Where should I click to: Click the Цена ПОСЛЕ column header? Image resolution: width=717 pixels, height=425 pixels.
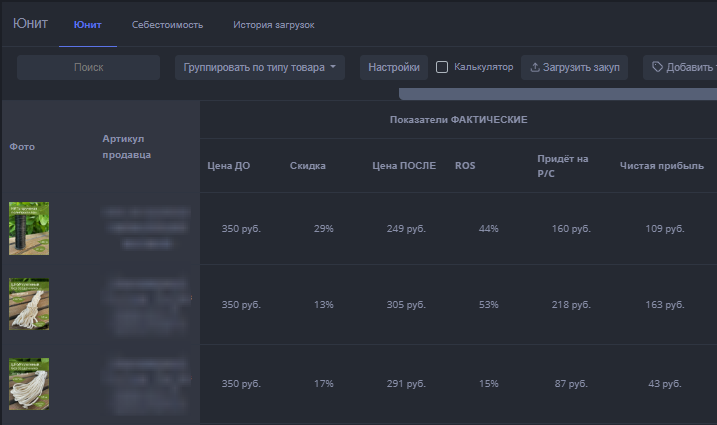click(403, 165)
